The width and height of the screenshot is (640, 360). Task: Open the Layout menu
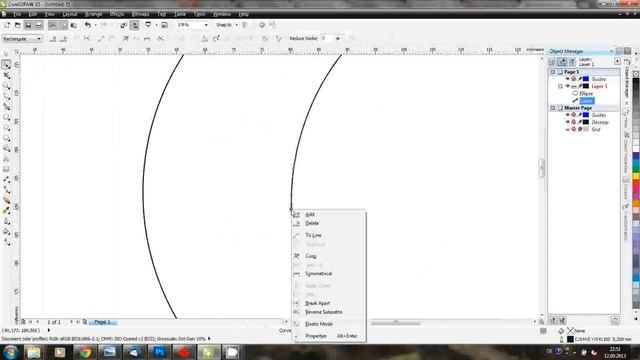pos(69,14)
